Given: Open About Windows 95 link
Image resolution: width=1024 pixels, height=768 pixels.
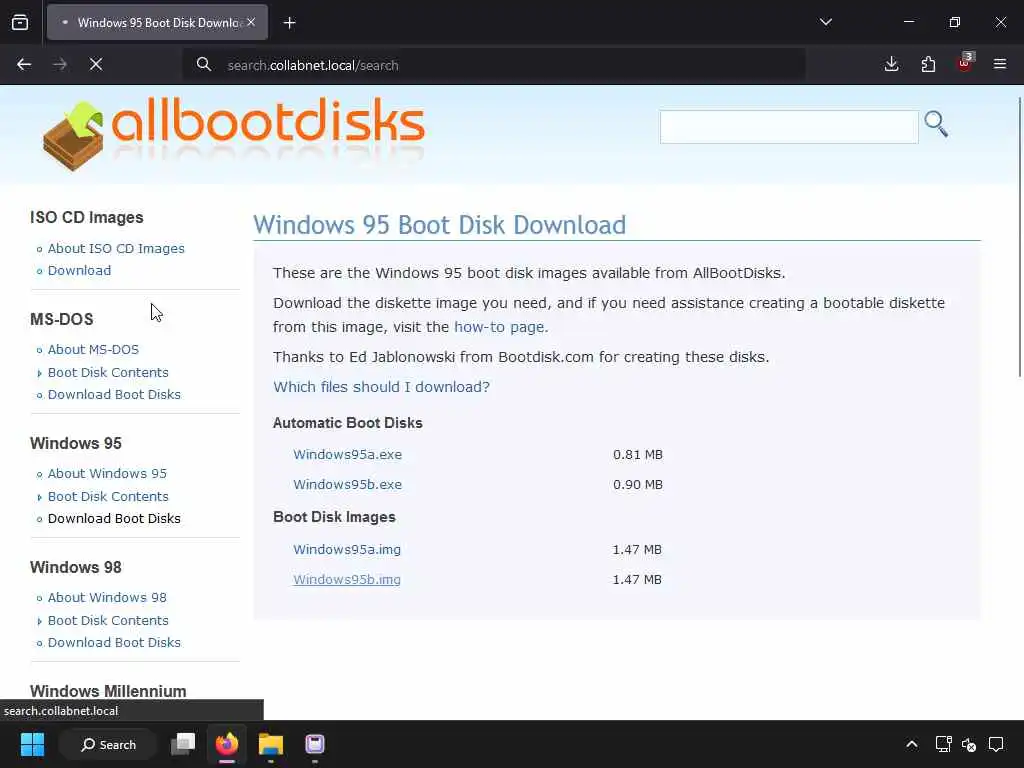Looking at the screenshot, I should pyautogui.click(x=107, y=473).
